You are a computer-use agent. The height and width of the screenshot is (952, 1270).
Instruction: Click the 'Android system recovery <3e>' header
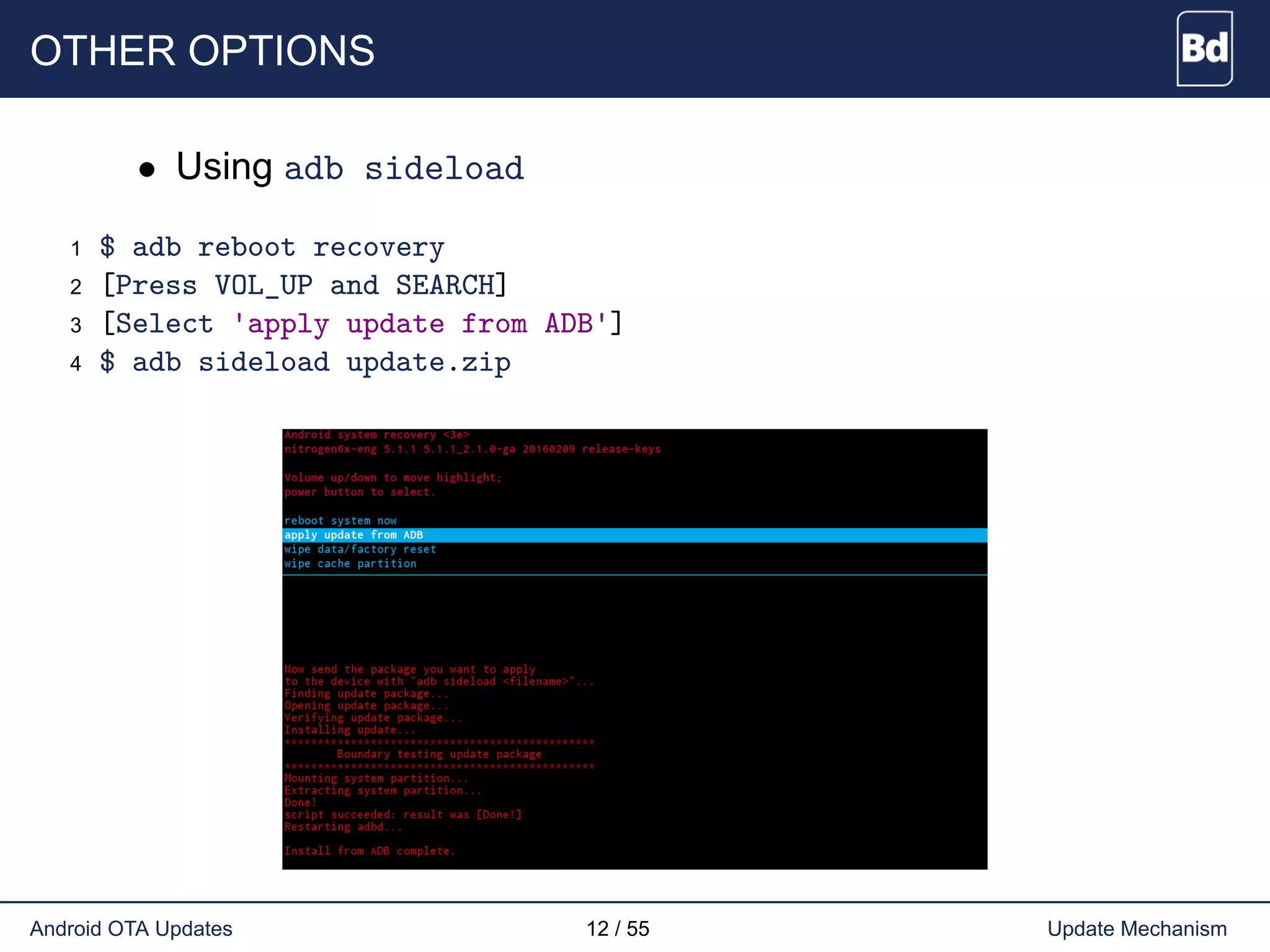(376, 435)
